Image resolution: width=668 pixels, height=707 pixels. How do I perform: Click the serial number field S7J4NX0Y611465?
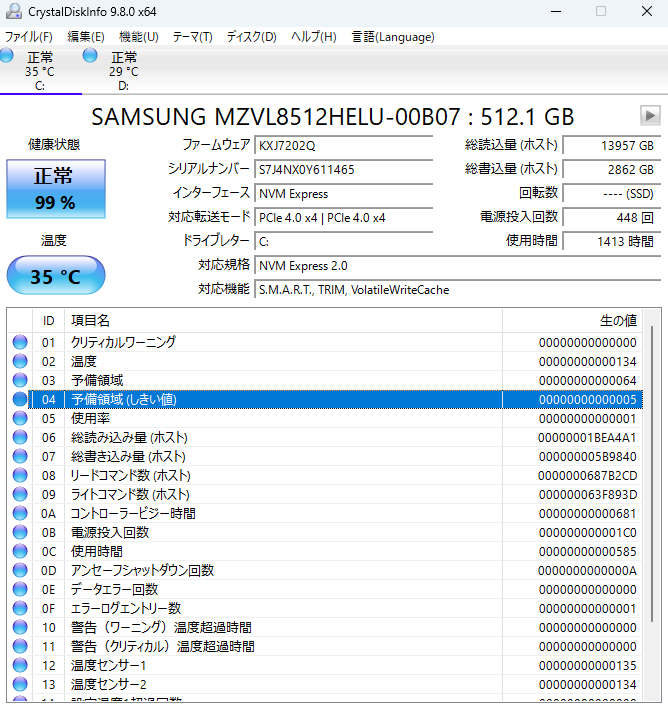coord(343,170)
